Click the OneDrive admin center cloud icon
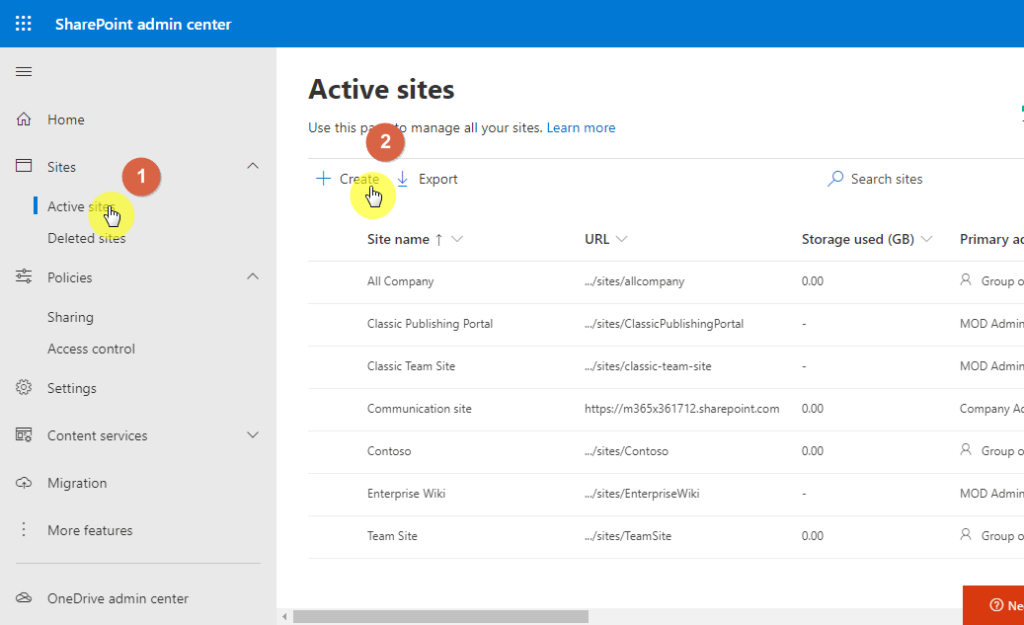The height and width of the screenshot is (625, 1024). tap(24, 598)
